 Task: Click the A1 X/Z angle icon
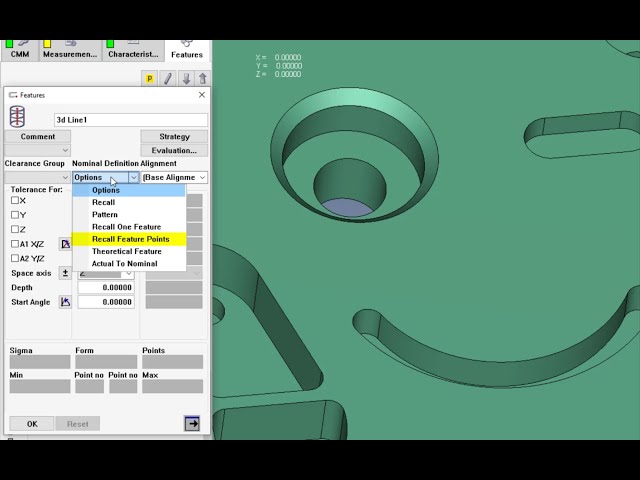[x=65, y=244]
